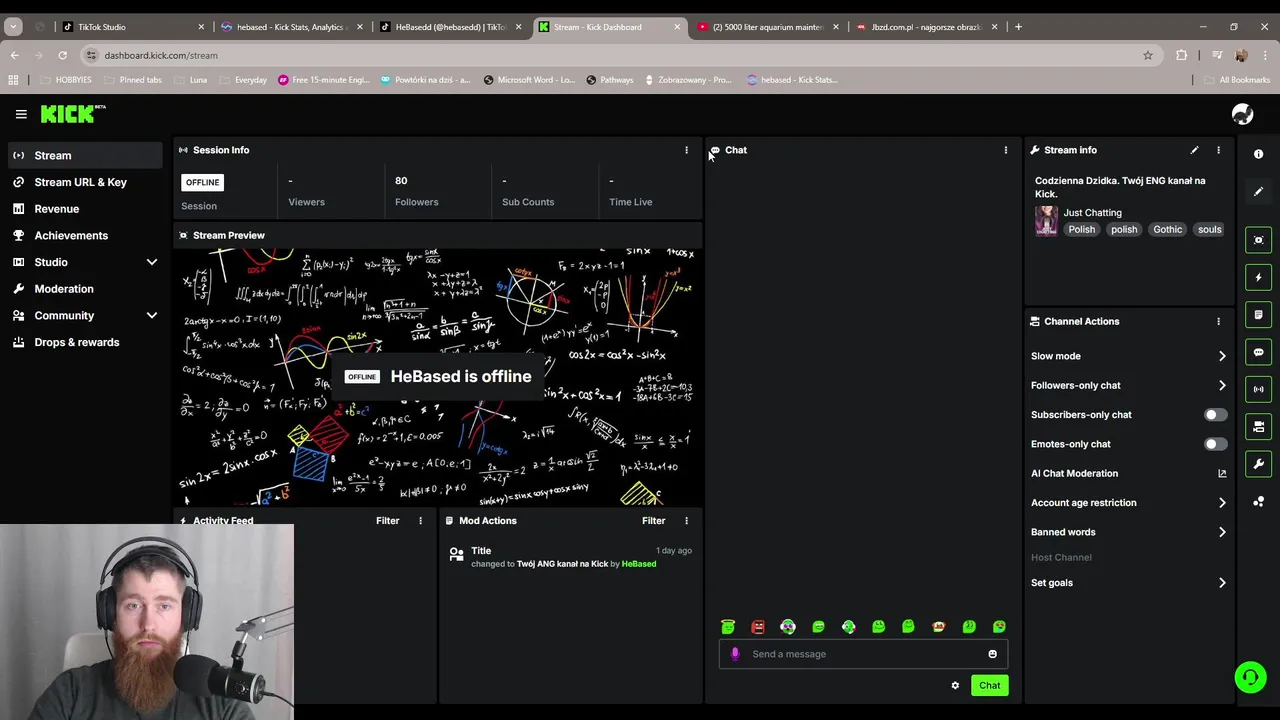Open a new browser tab
1280x720 pixels.
(1018, 27)
